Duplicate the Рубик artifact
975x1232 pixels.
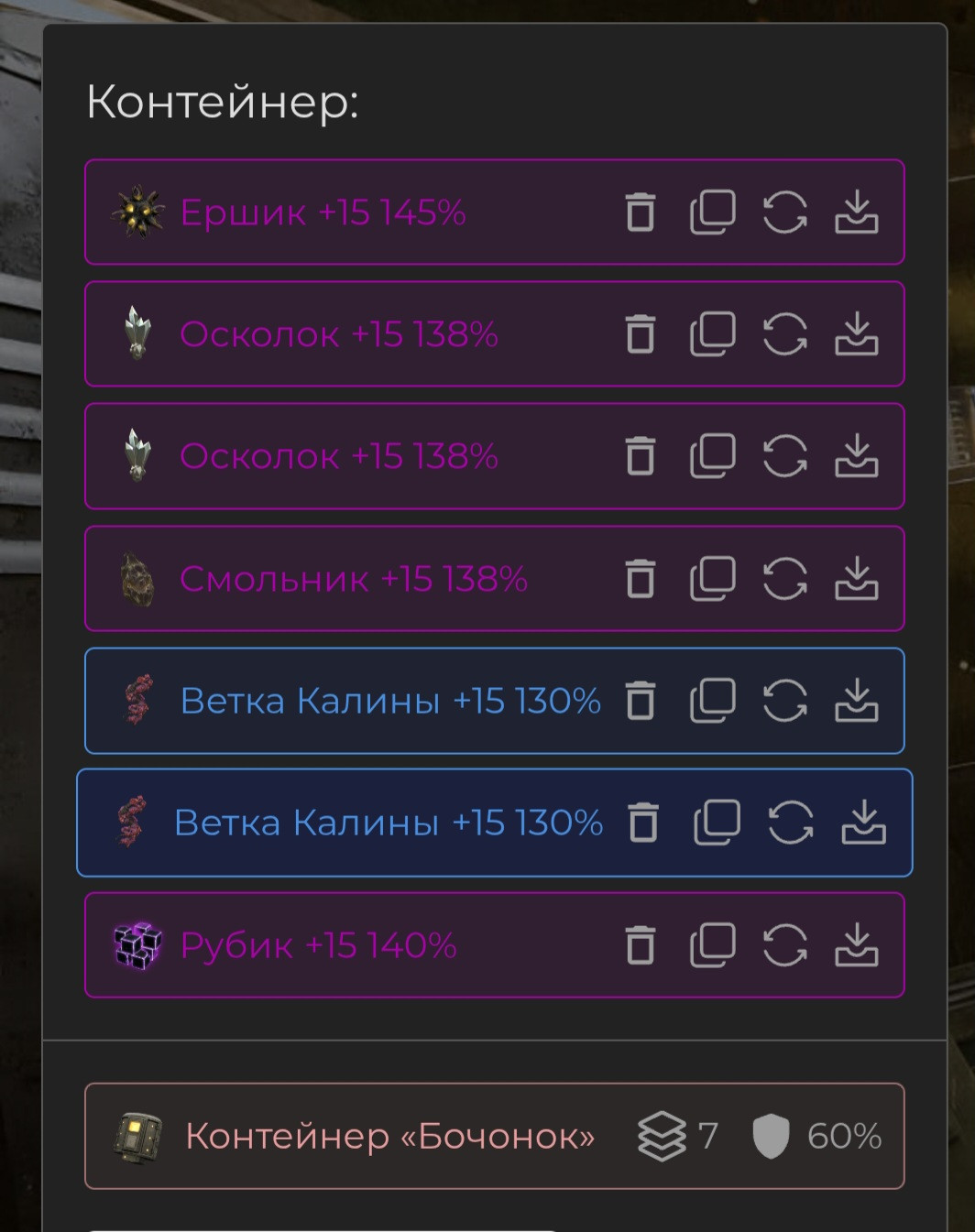coord(713,945)
